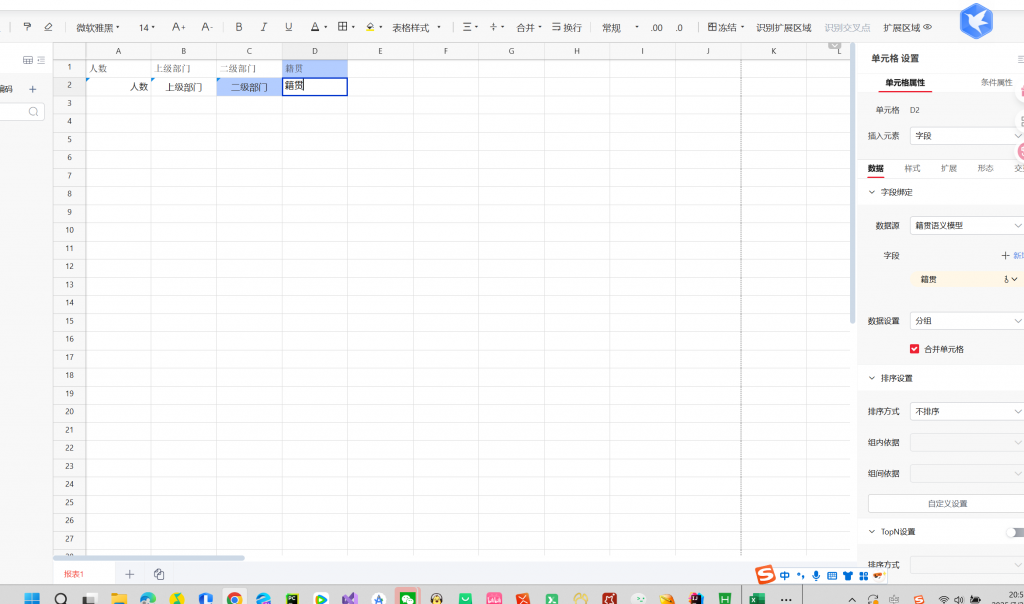Click the underline formatting icon
The image size is (1024, 604).
289,27
